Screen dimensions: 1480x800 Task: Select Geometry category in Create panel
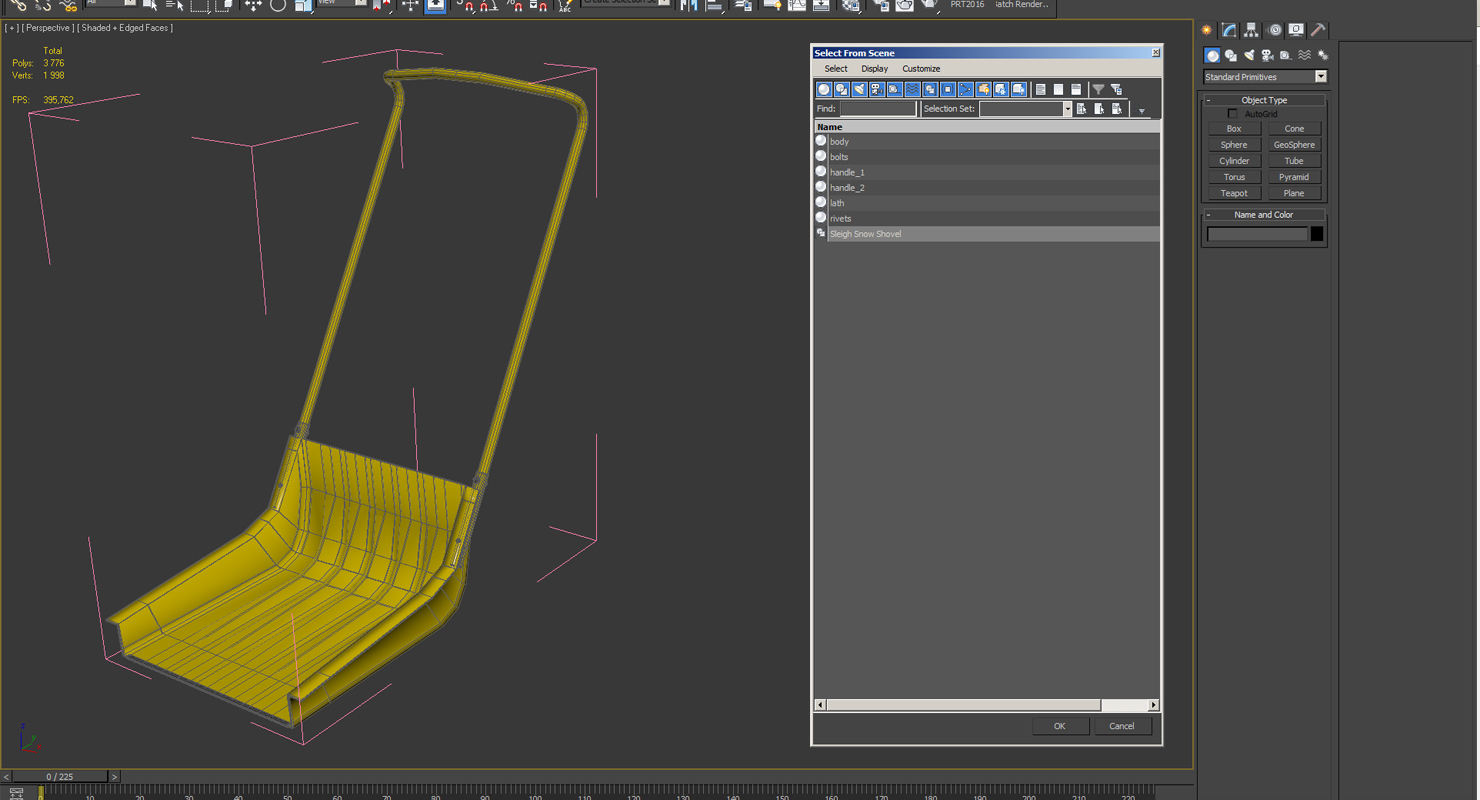[1212, 56]
